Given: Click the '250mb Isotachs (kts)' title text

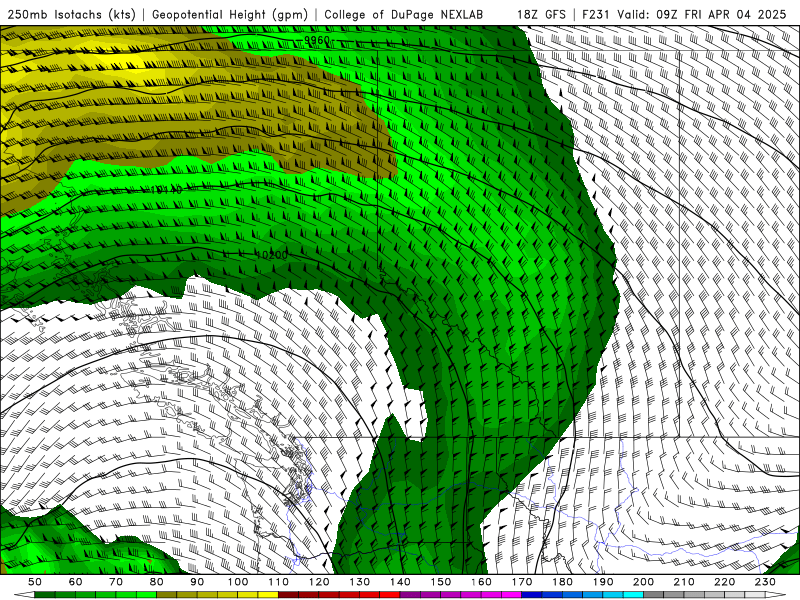Looking at the screenshot, I should pyautogui.click(x=72, y=15).
